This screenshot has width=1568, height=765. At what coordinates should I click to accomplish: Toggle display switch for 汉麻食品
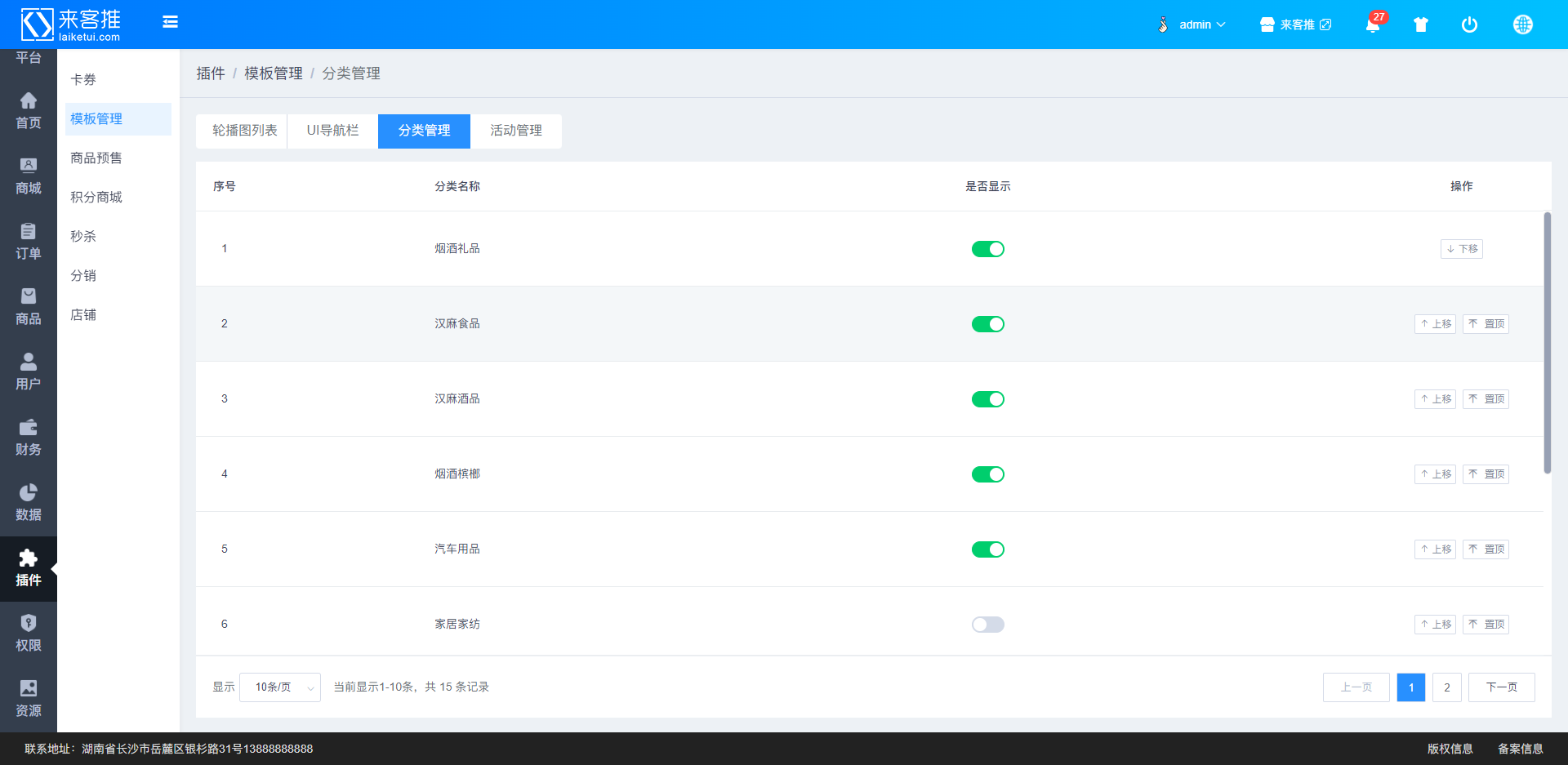click(987, 324)
